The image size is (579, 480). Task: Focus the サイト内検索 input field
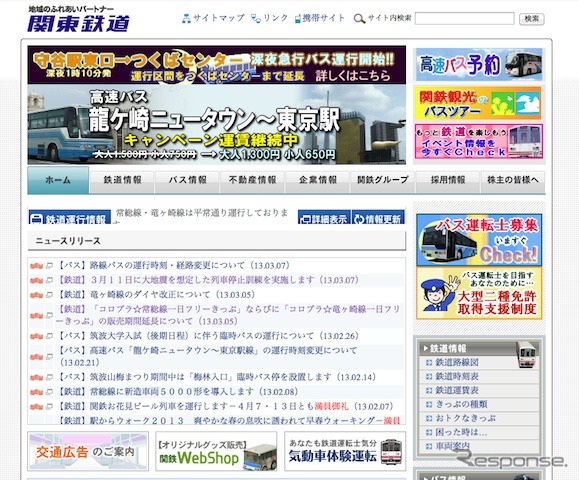click(465, 18)
